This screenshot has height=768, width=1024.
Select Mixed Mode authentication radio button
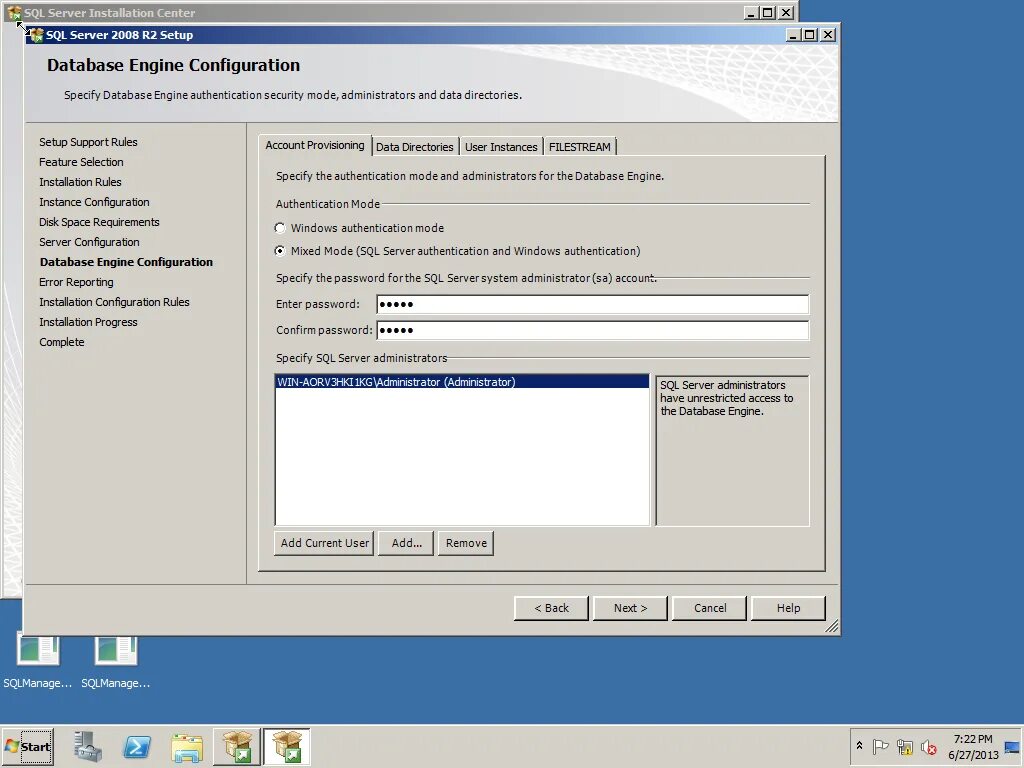click(280, 251)
